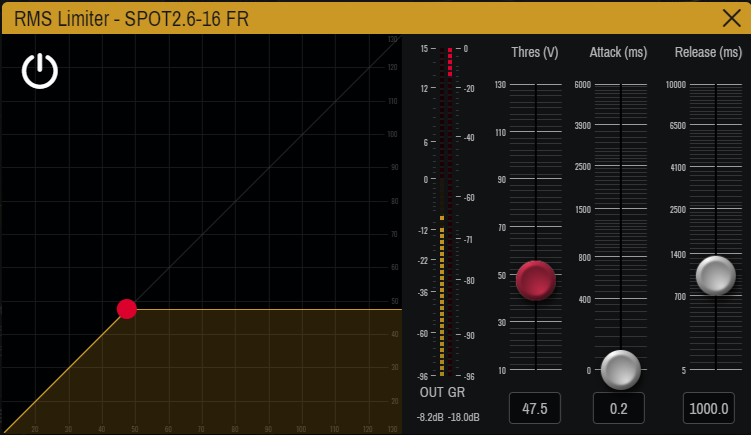Click the 4100 mark on release scale
This screenshot has width=751, height=435.
point(678,168)
